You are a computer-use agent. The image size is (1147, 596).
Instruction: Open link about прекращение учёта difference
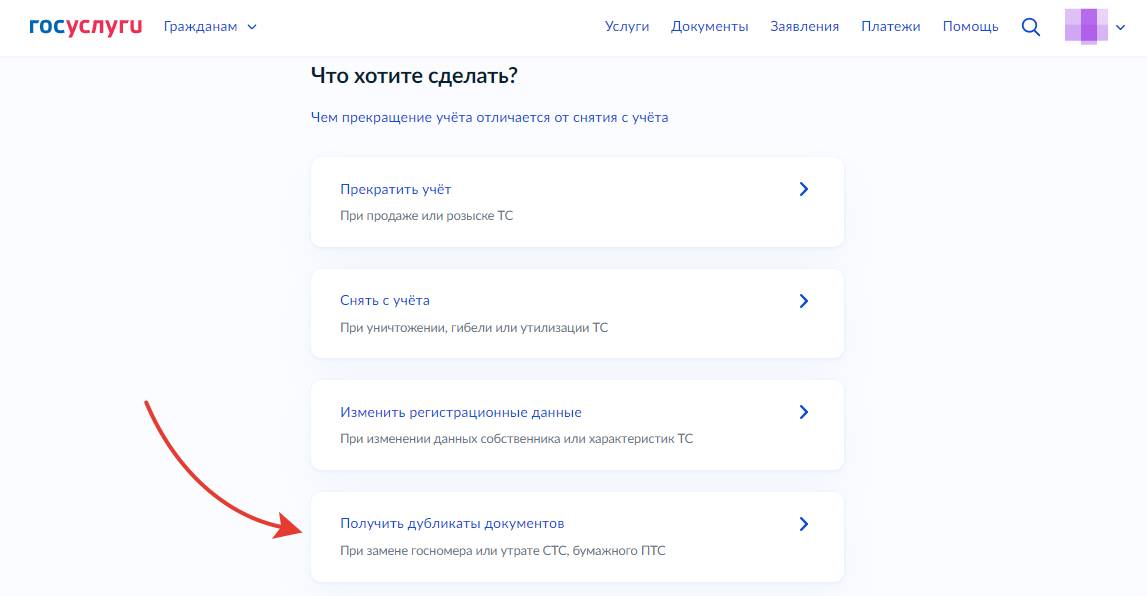point(489,117)
